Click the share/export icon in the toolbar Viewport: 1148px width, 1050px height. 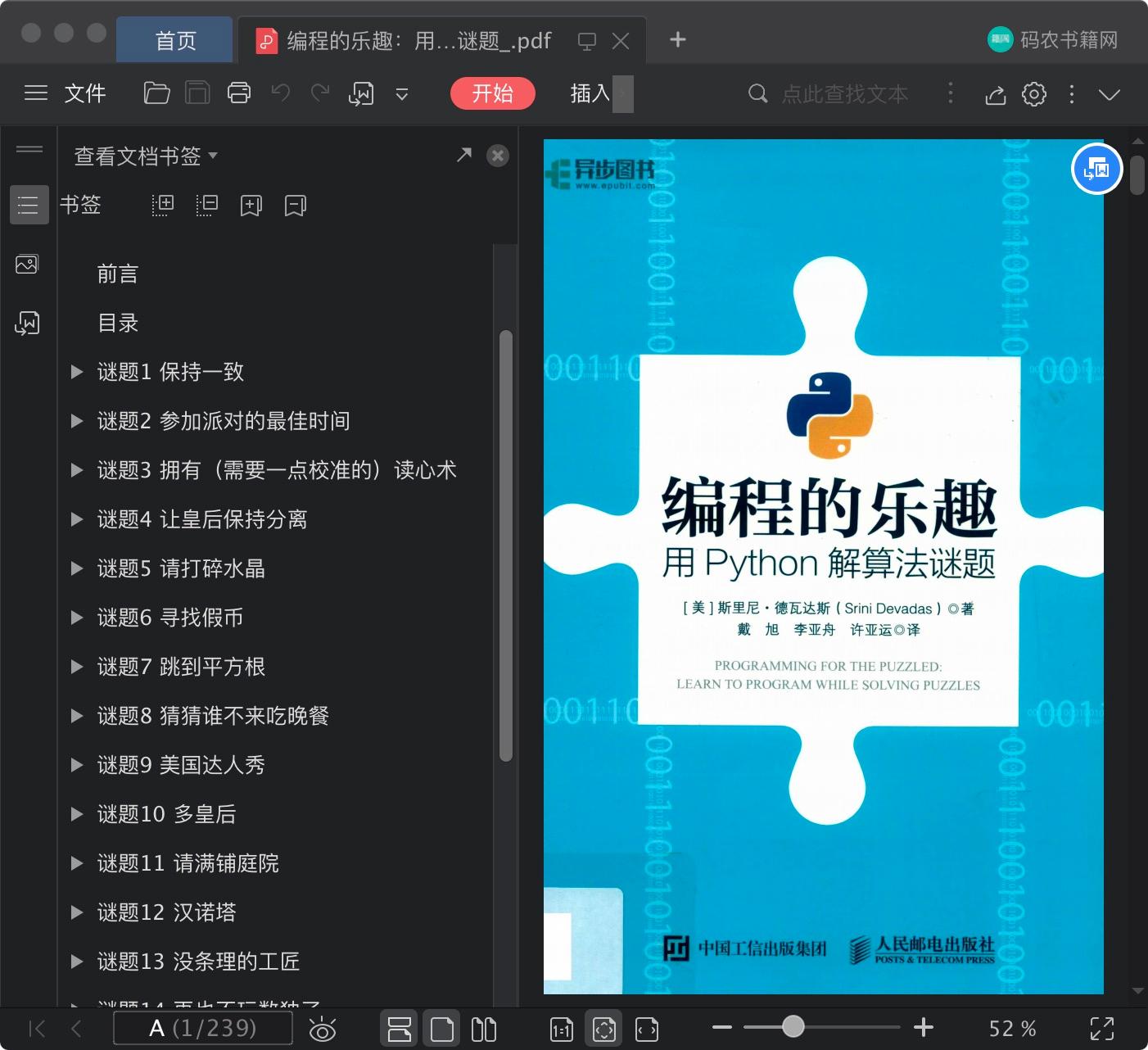tap(996, 95)
